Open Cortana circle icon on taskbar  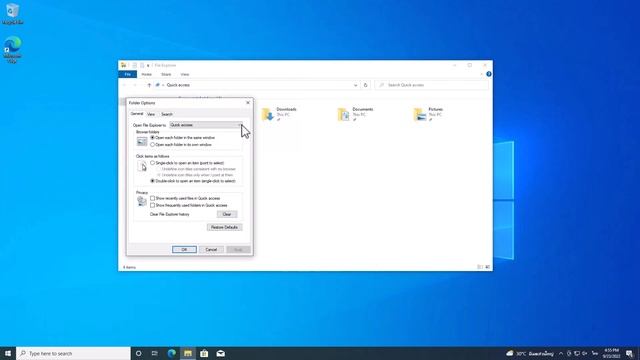(x=138, y=353)
